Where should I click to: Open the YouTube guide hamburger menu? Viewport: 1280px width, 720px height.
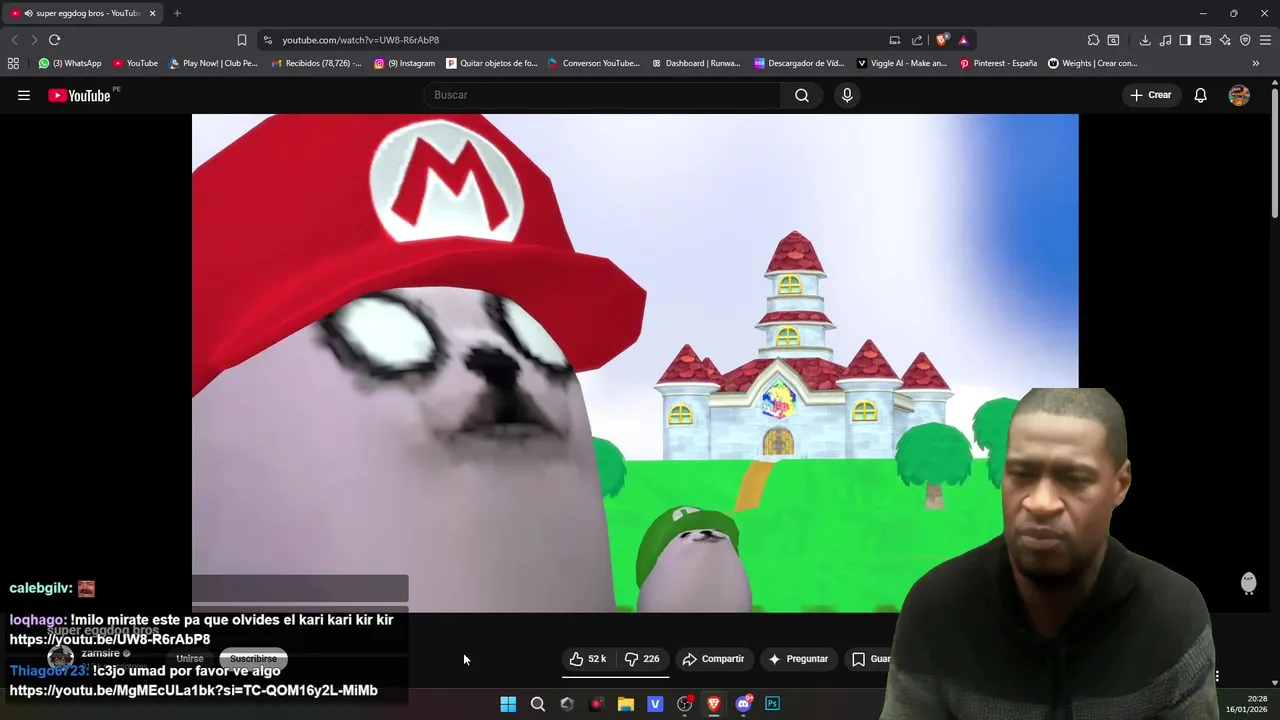coord(24,95)
